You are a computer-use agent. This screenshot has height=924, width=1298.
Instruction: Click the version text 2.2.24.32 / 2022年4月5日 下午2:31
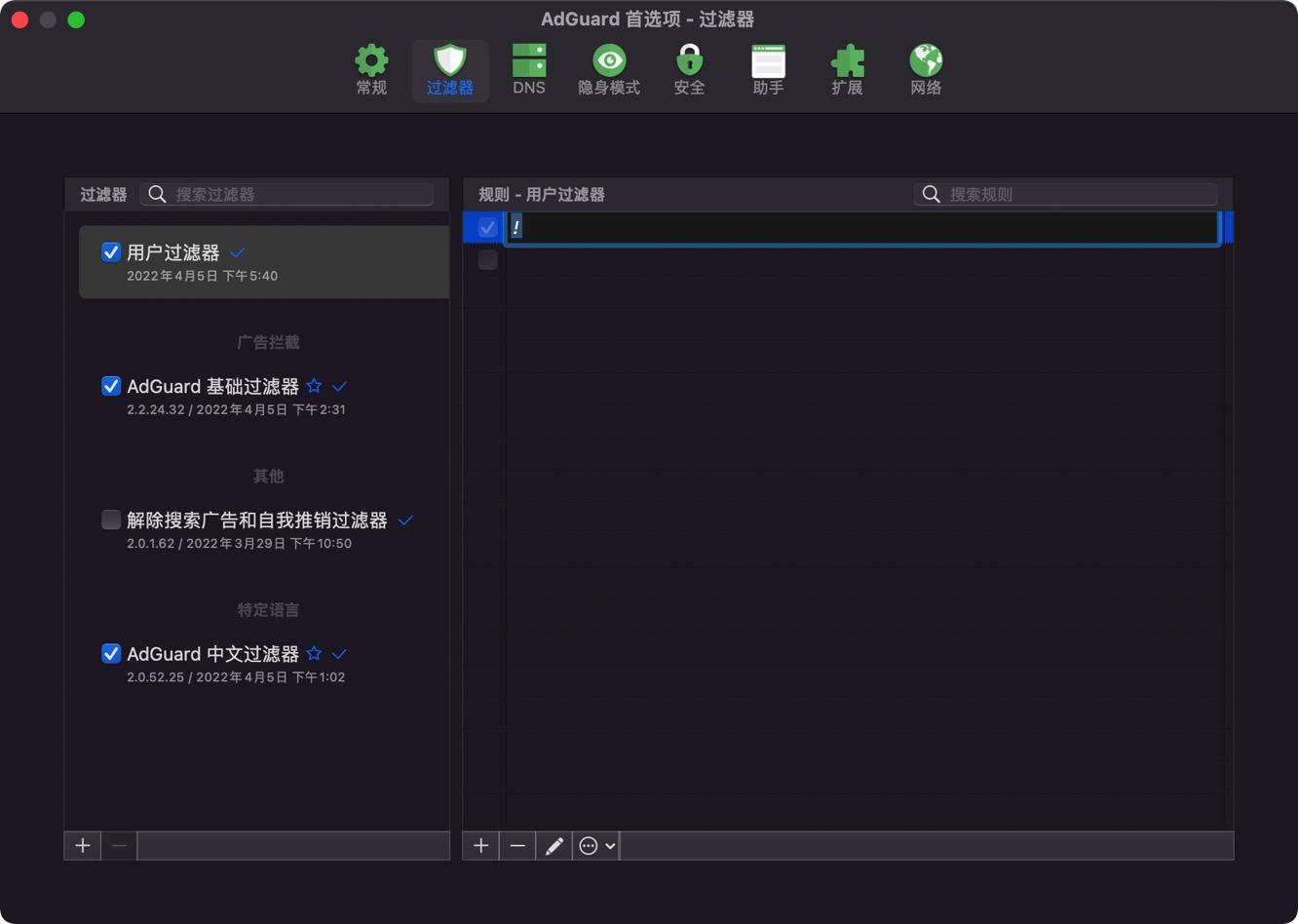[x=236, y=409]
